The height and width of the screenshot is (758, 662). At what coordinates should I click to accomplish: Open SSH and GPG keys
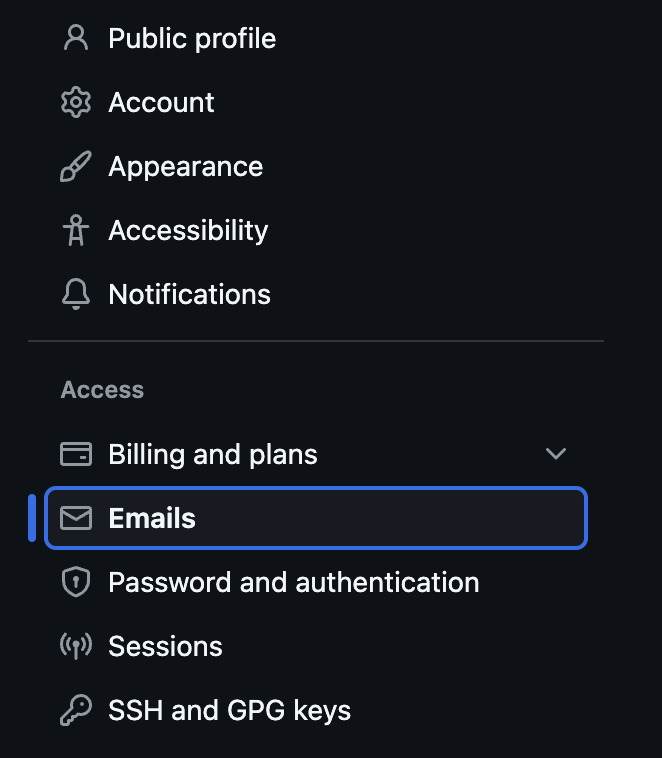(229, 711)
